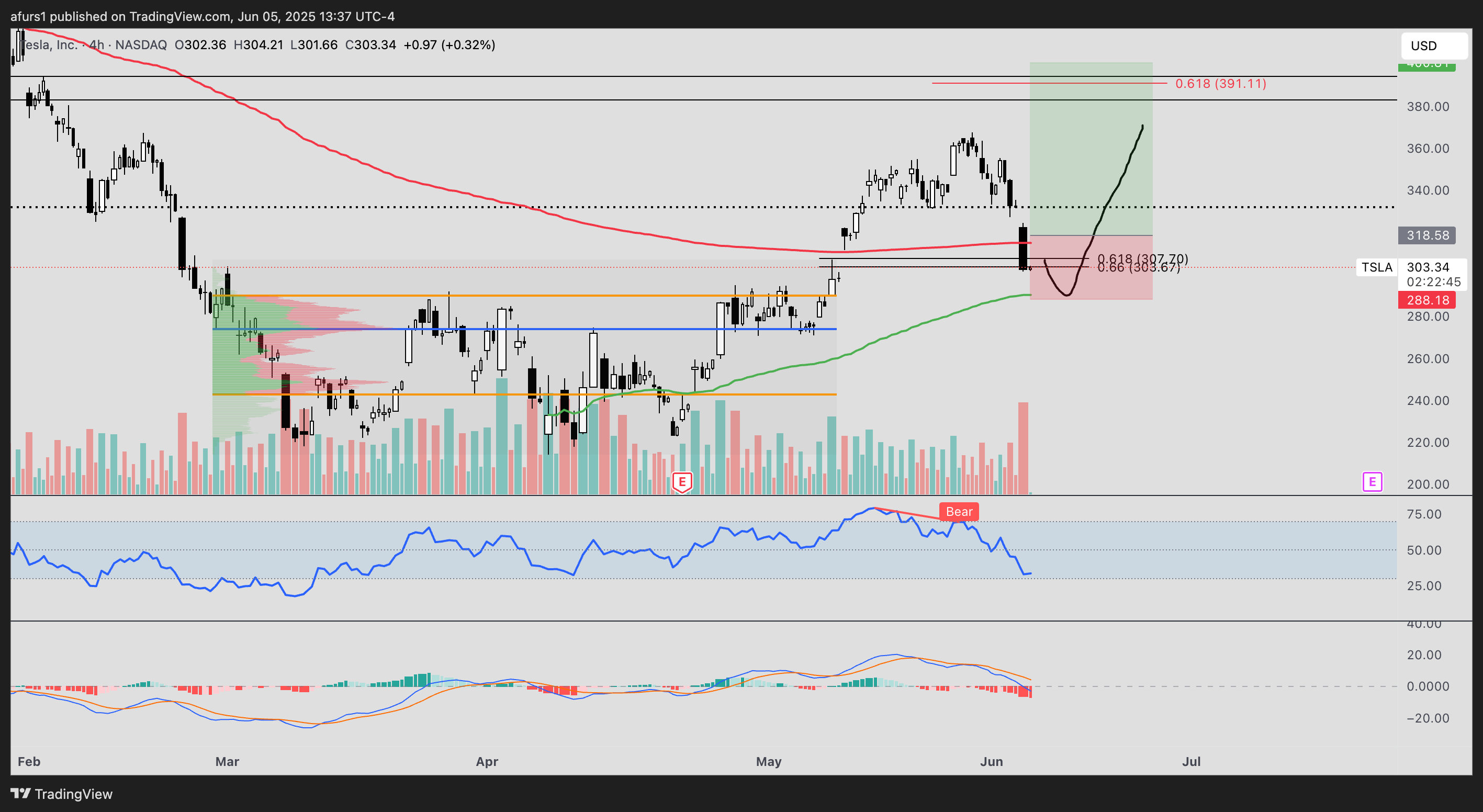Open the USD currency selector
1483x812 pixels.
coord(1434,46)
